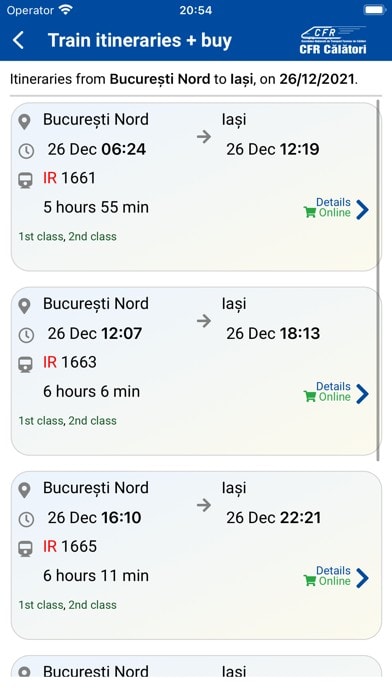
Task: Expand details chevron for IR 1663
Action: point(362,394)
